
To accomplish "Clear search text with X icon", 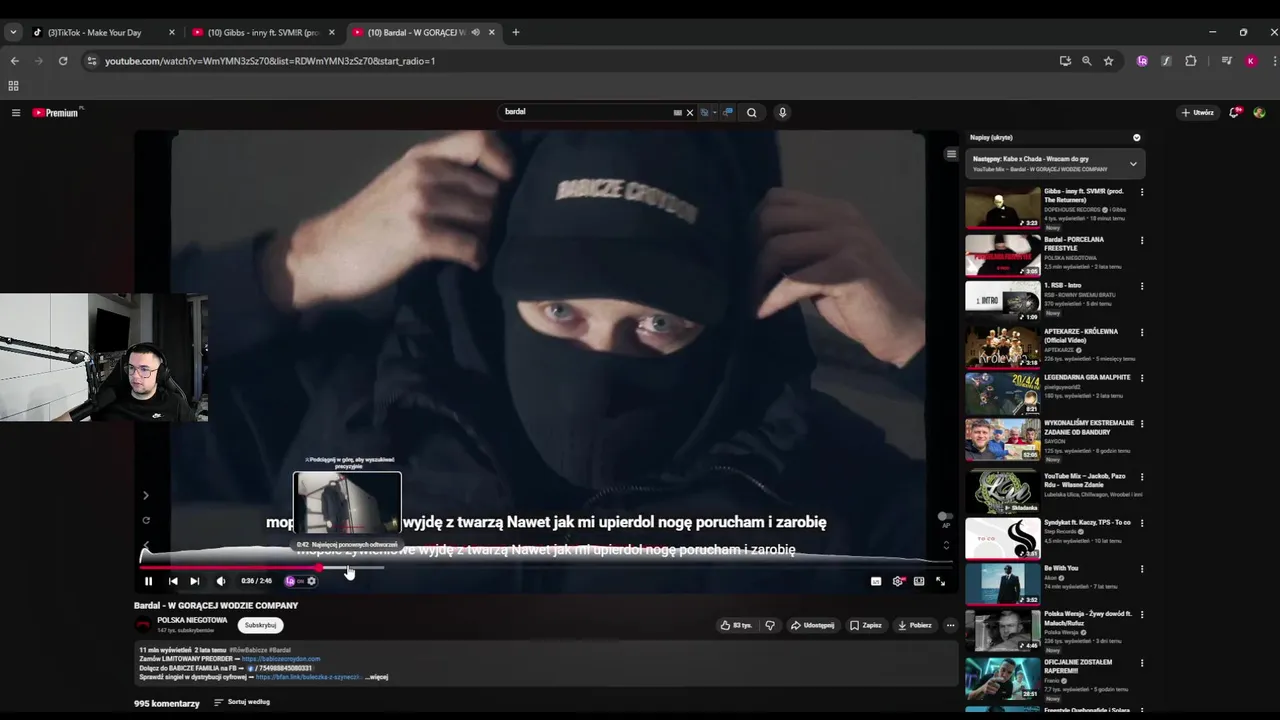I will (689, 113).
